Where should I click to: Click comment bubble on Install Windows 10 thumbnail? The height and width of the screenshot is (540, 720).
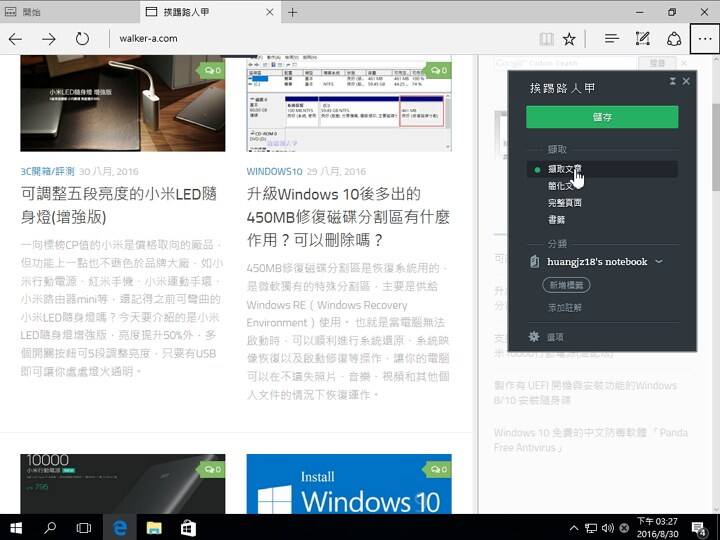tap(439, 469)
